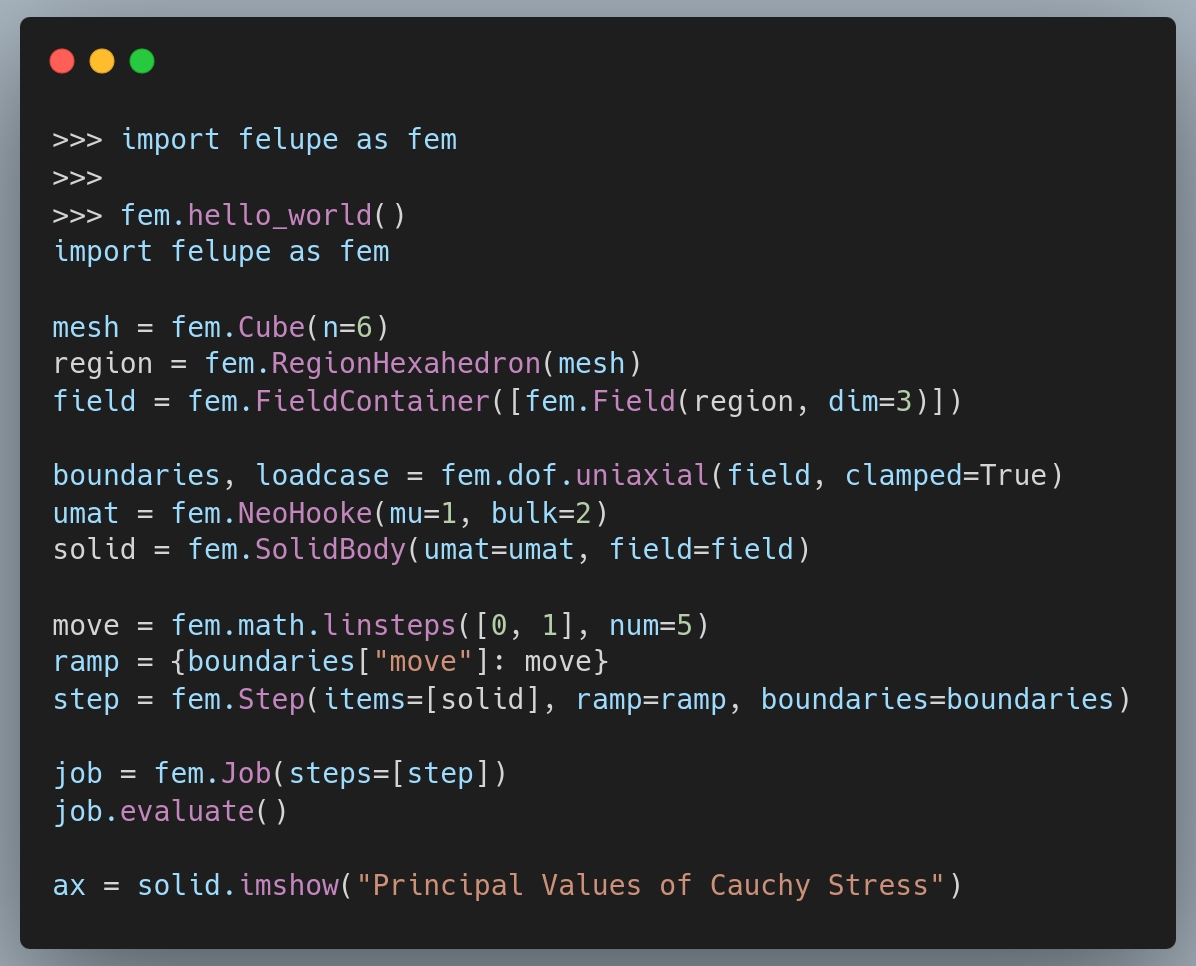This screenshot has width=1196, height=966.
Task: Click "clamped=True" argument
Action: pyautogui.click(x=946, y=475)
